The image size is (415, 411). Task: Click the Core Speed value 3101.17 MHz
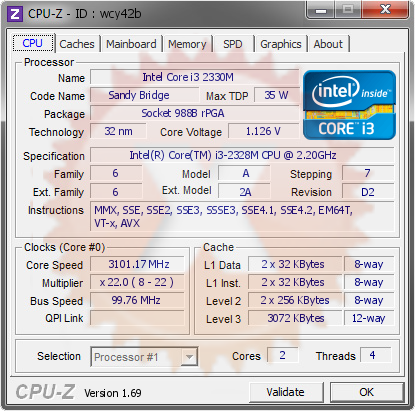pos(137,264)
